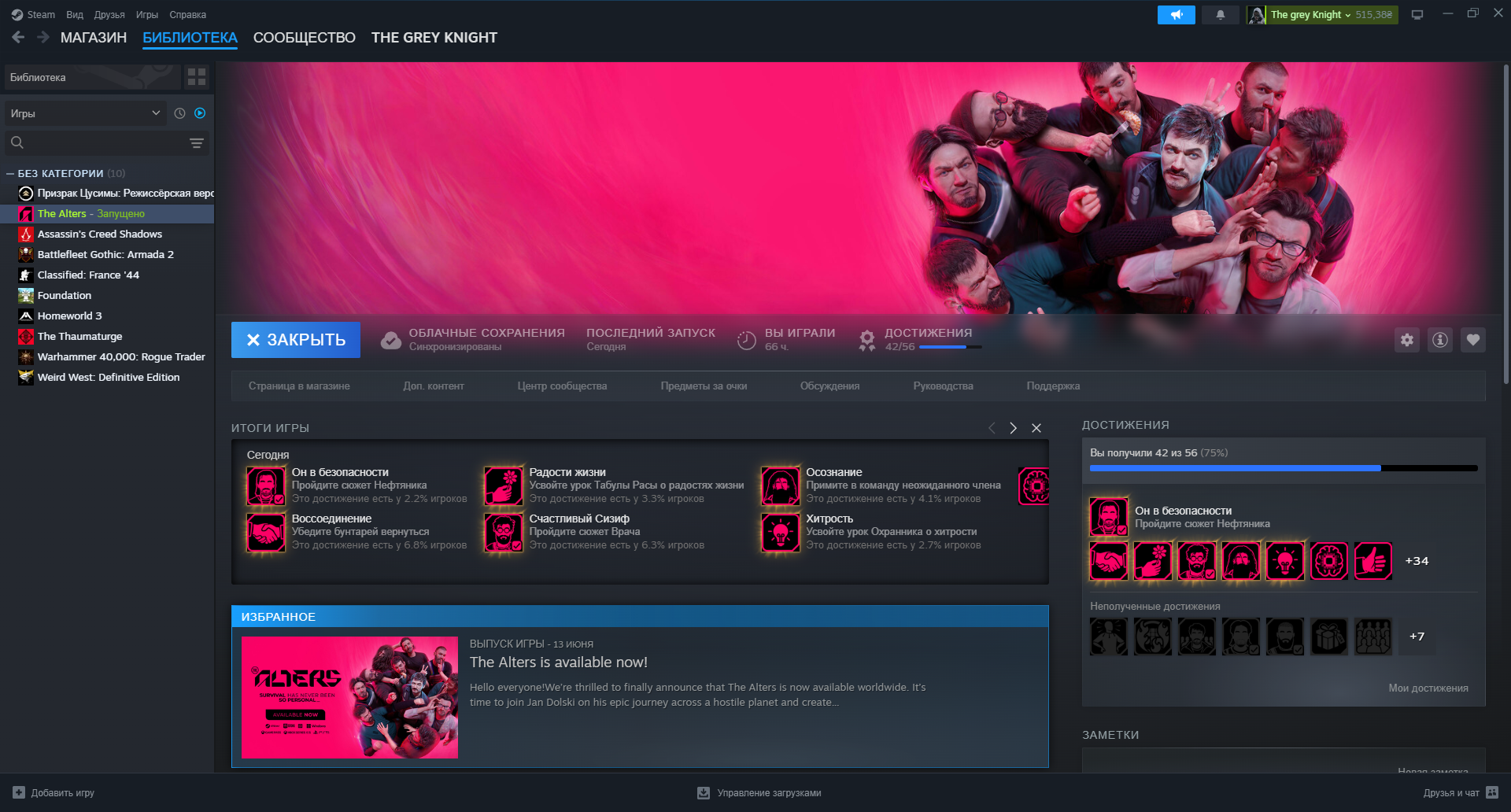Open Друзья и чат panel
1511x812 pixels.
click(1461, 793)
